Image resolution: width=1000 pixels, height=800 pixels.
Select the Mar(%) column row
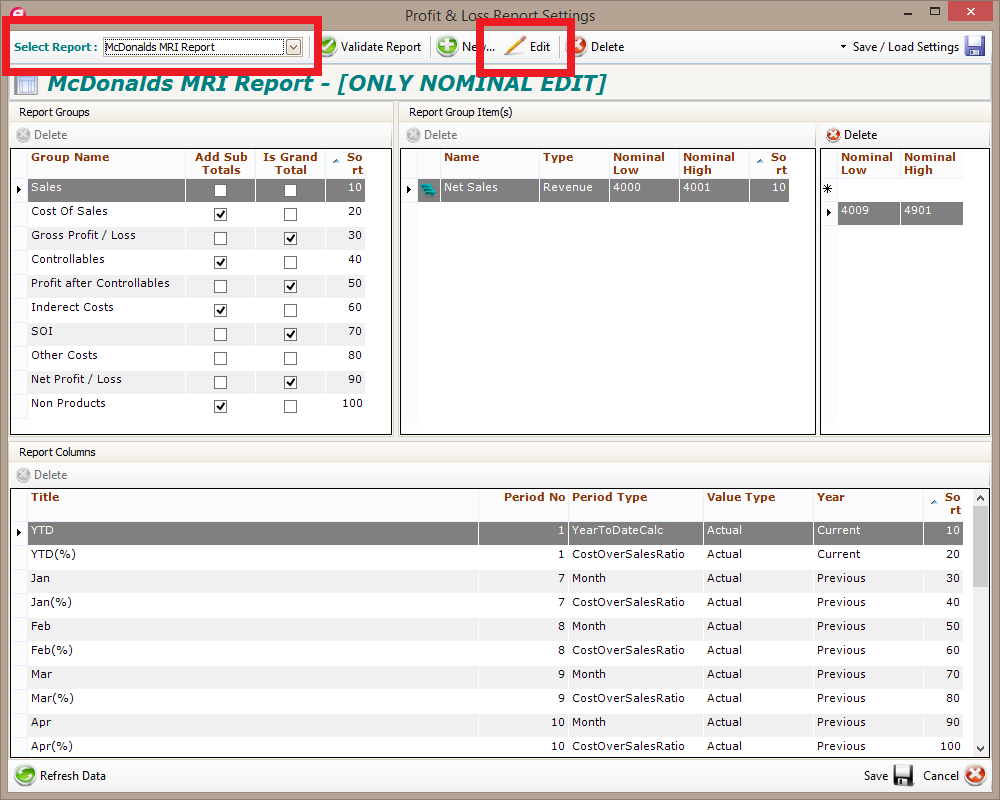pyautogui.click(x=496, y=699)
